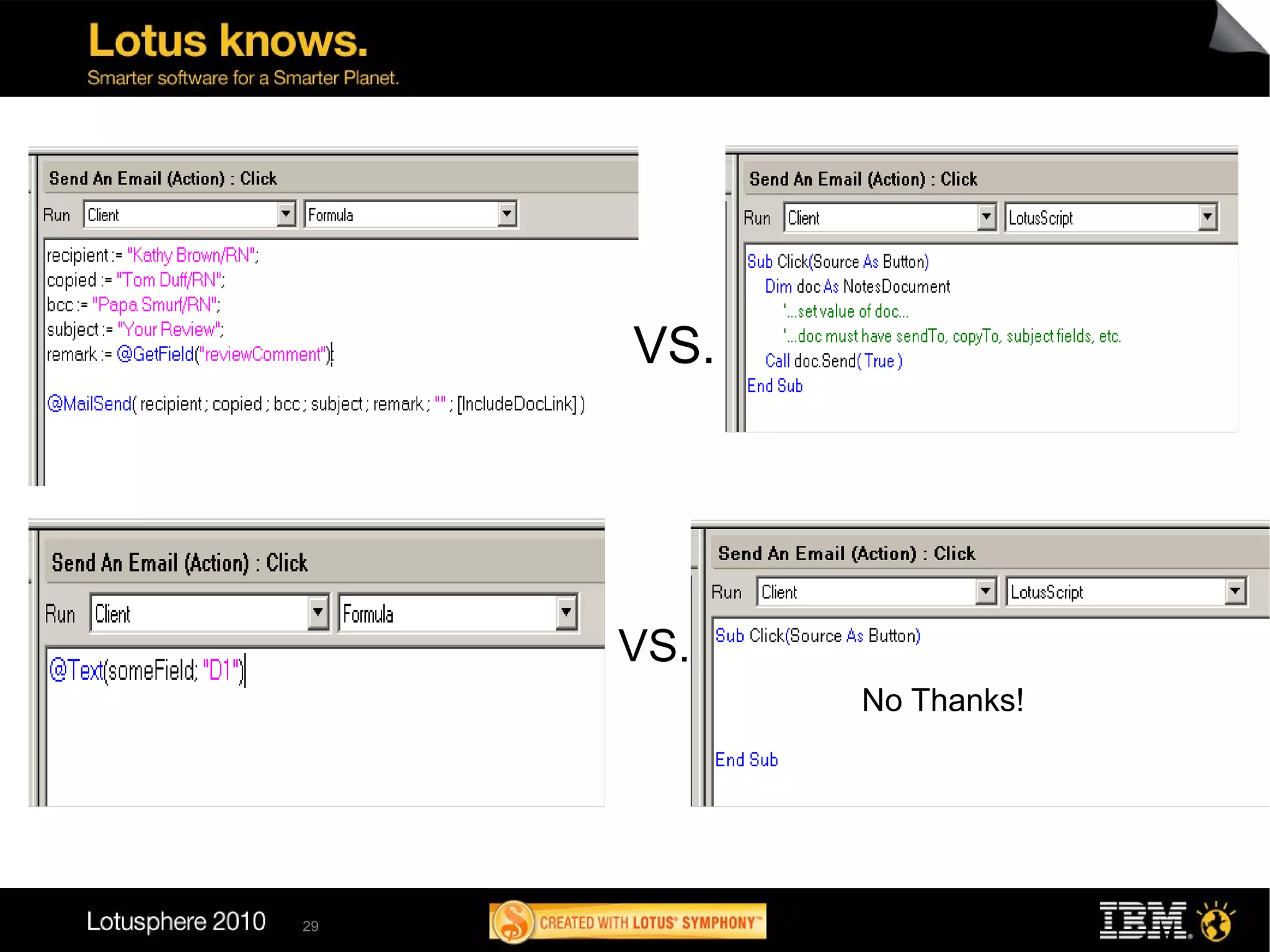The width and height of the screenshot is (1270, 952).
Task: Open the Formula dropdown arrow in top-left panel
Action: click(507, 215)
